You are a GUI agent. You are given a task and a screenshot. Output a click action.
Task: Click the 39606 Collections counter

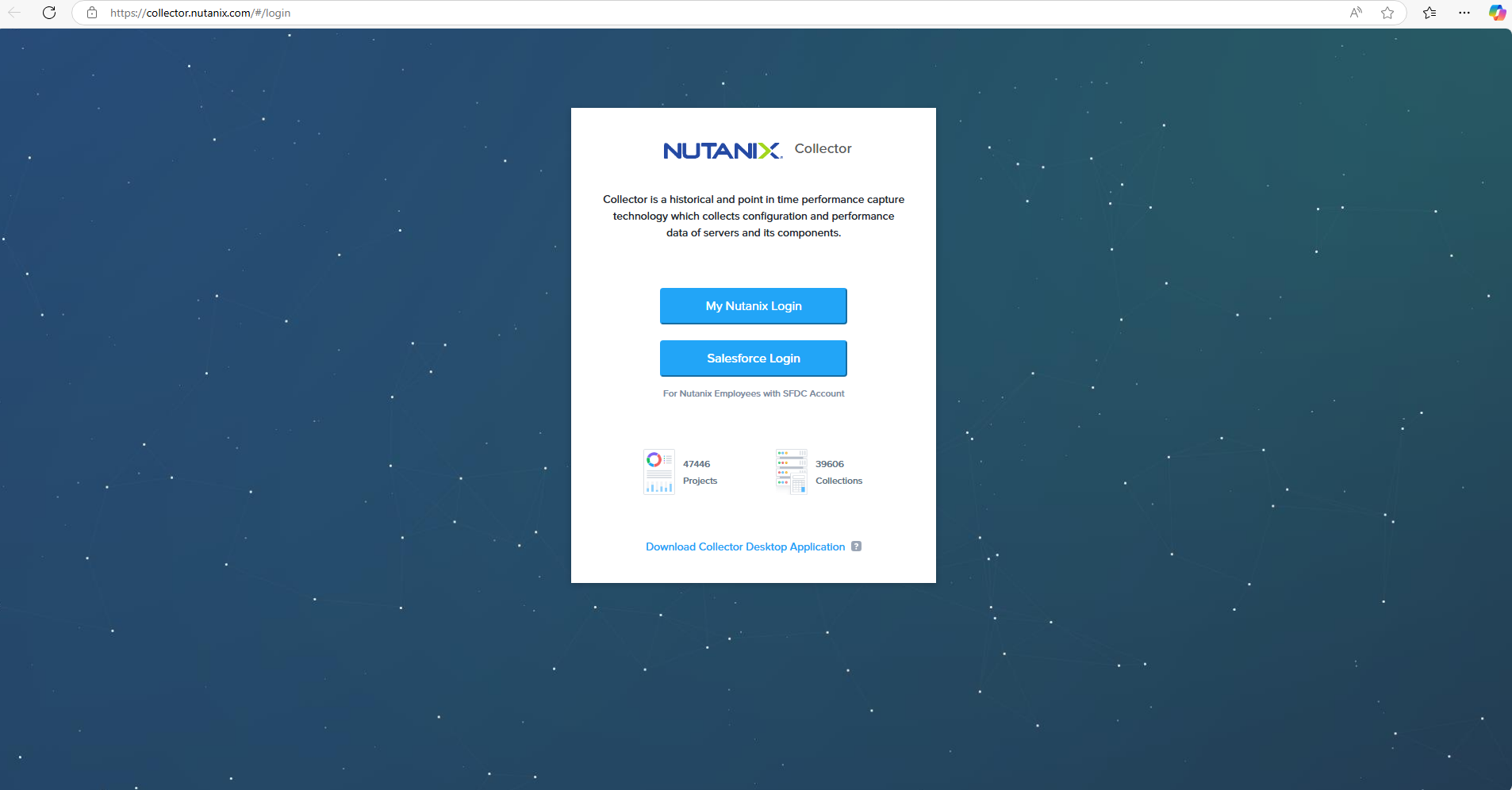point(838,471)
